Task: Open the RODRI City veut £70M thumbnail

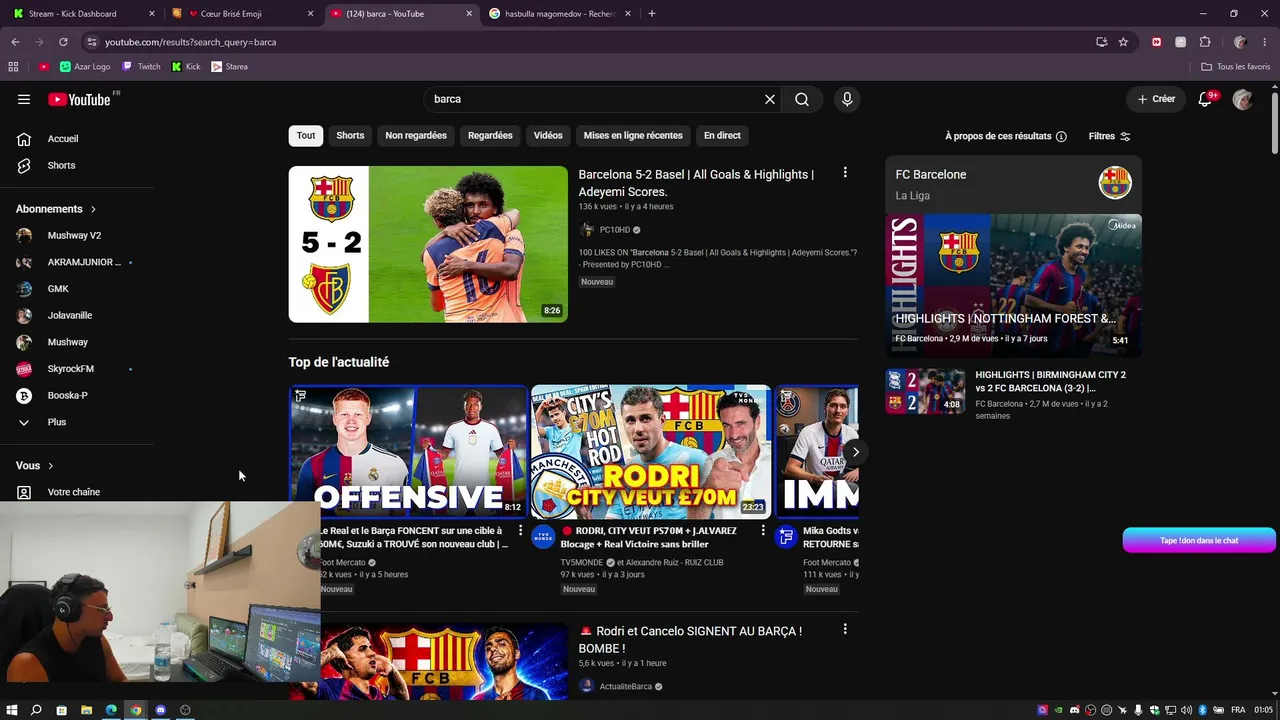Action: click(651, 451)
